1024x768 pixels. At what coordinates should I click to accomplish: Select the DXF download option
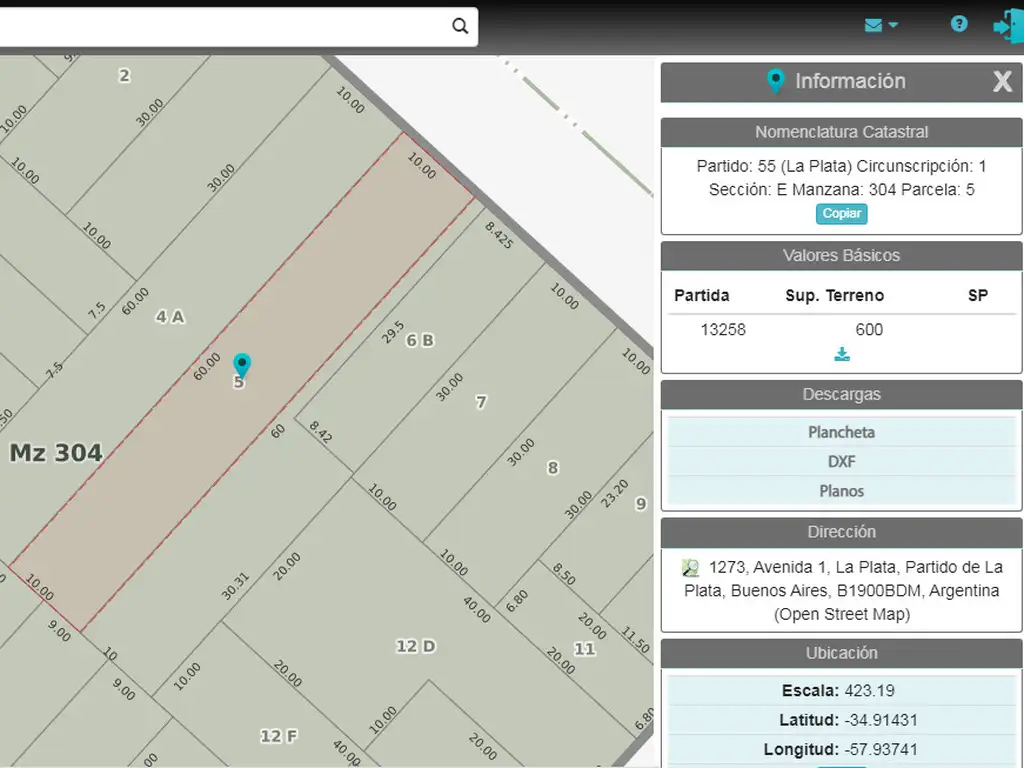[841, 461]
